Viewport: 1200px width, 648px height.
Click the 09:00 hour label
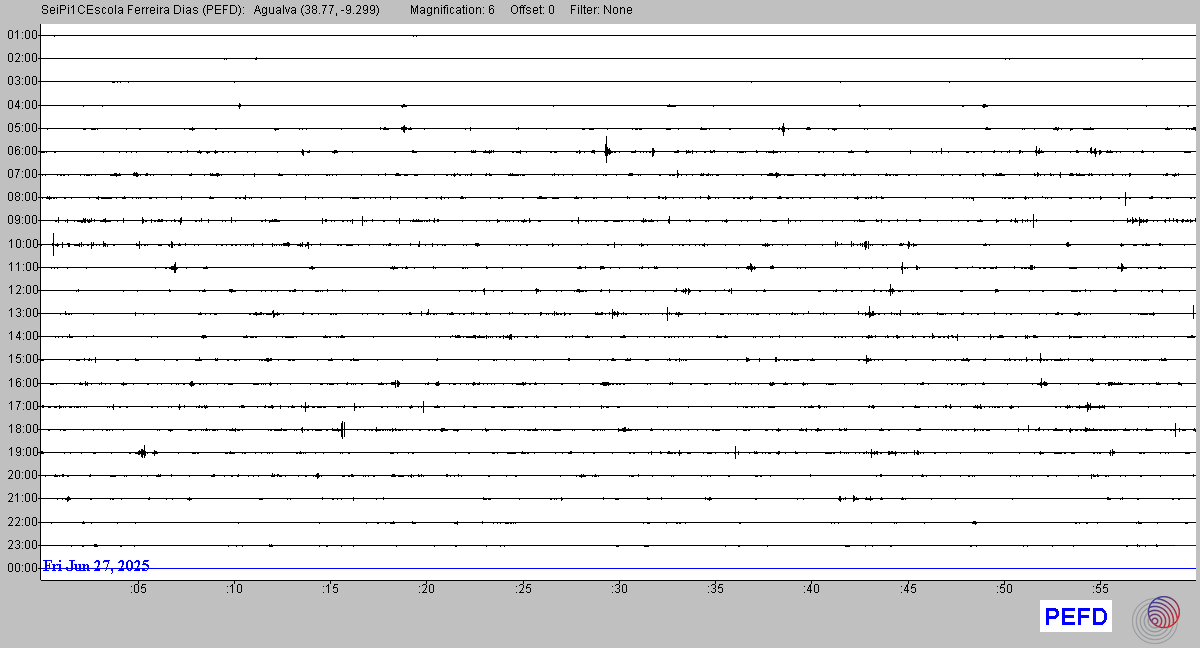(22, 220)
